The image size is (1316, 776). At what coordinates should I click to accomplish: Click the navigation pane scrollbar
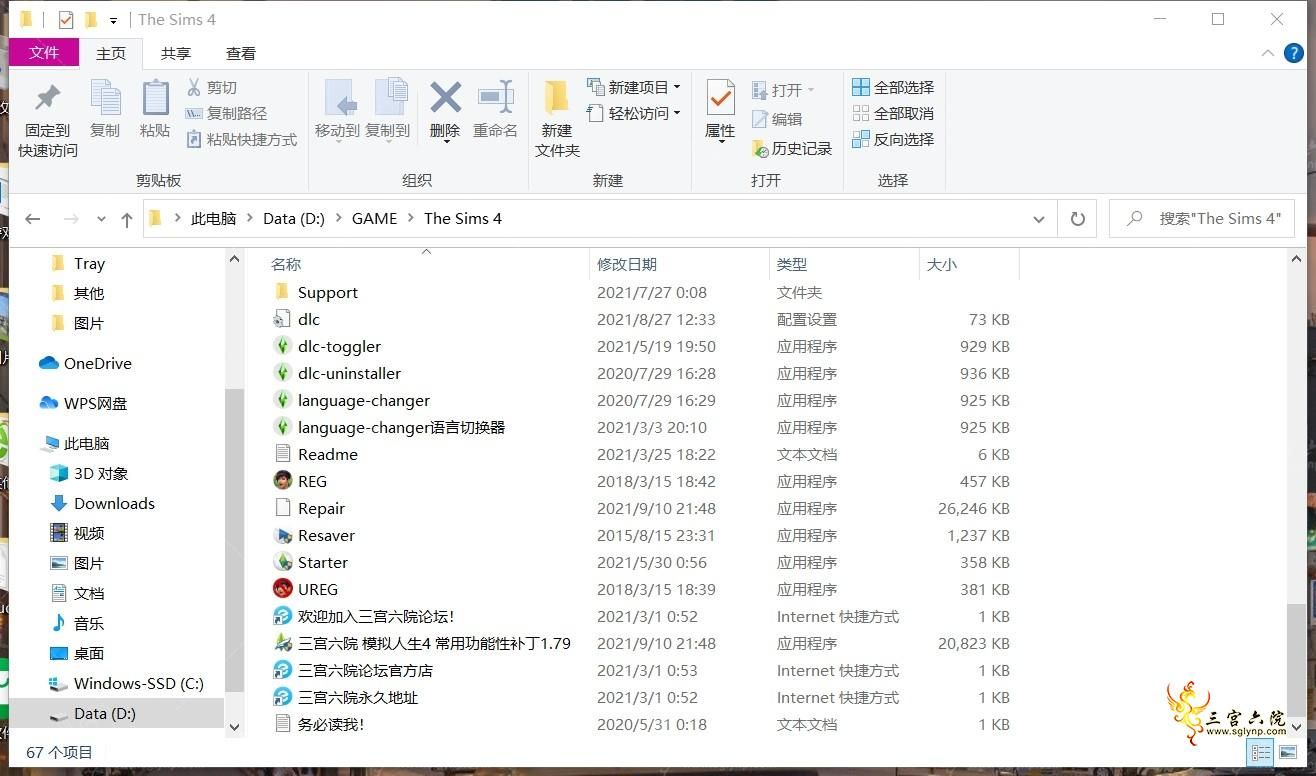click(x=235, y=540)
